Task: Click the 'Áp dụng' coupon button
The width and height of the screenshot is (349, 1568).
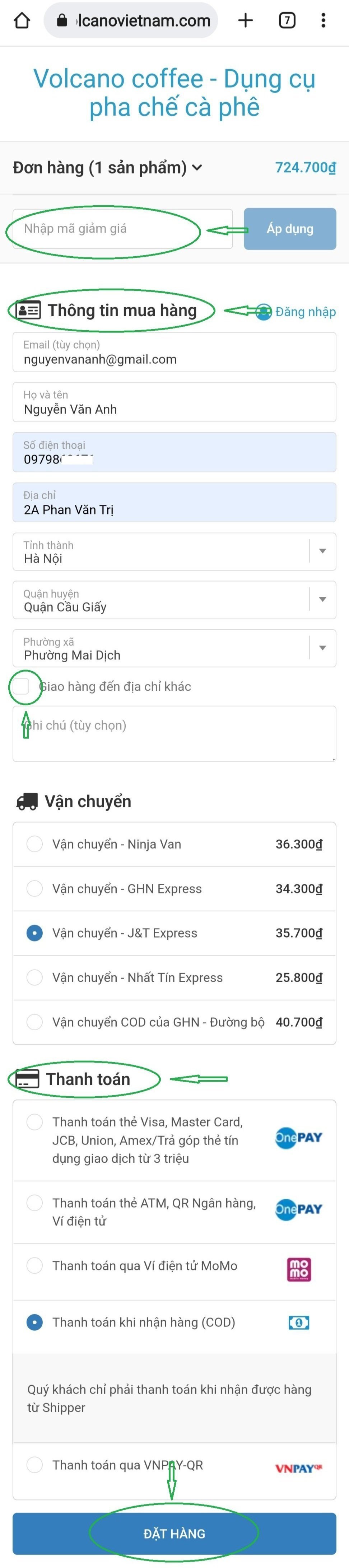Action: (290, 229)
